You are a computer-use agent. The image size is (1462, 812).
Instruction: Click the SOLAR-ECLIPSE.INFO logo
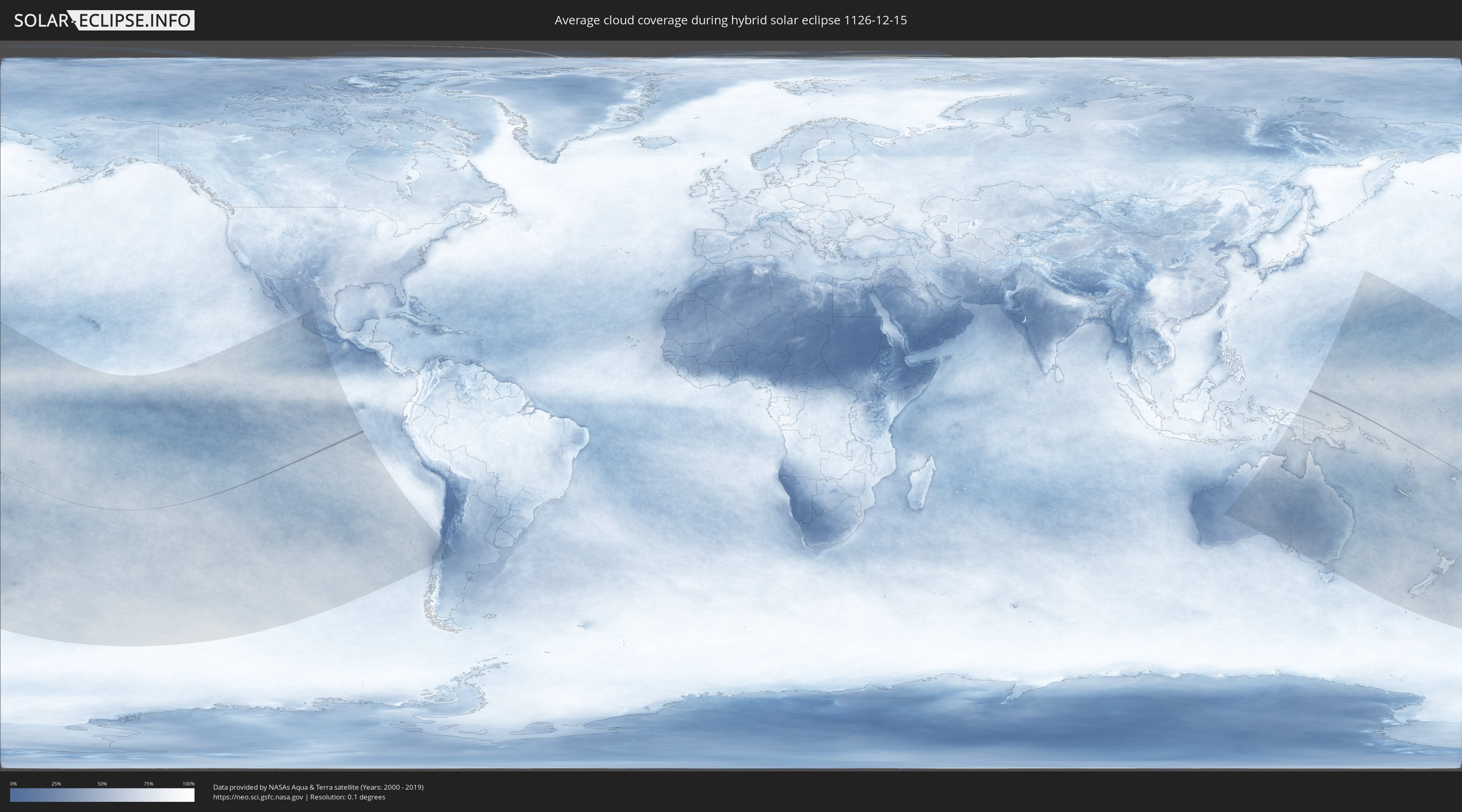(104, 20)
